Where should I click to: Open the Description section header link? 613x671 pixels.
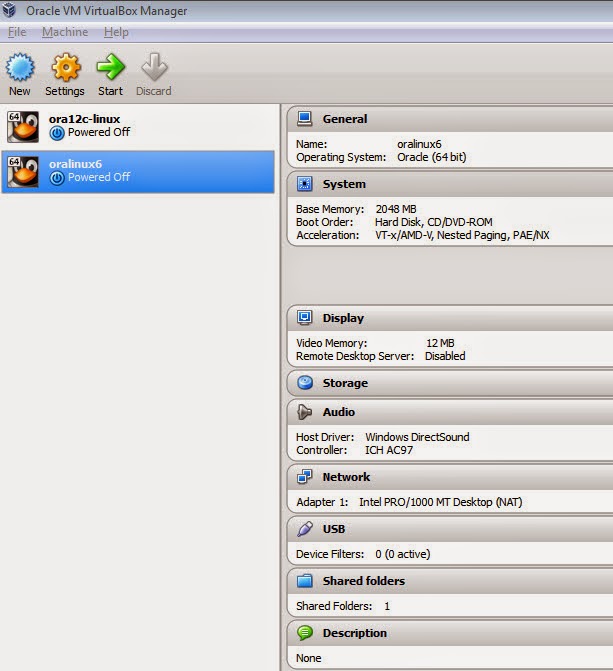354,633
